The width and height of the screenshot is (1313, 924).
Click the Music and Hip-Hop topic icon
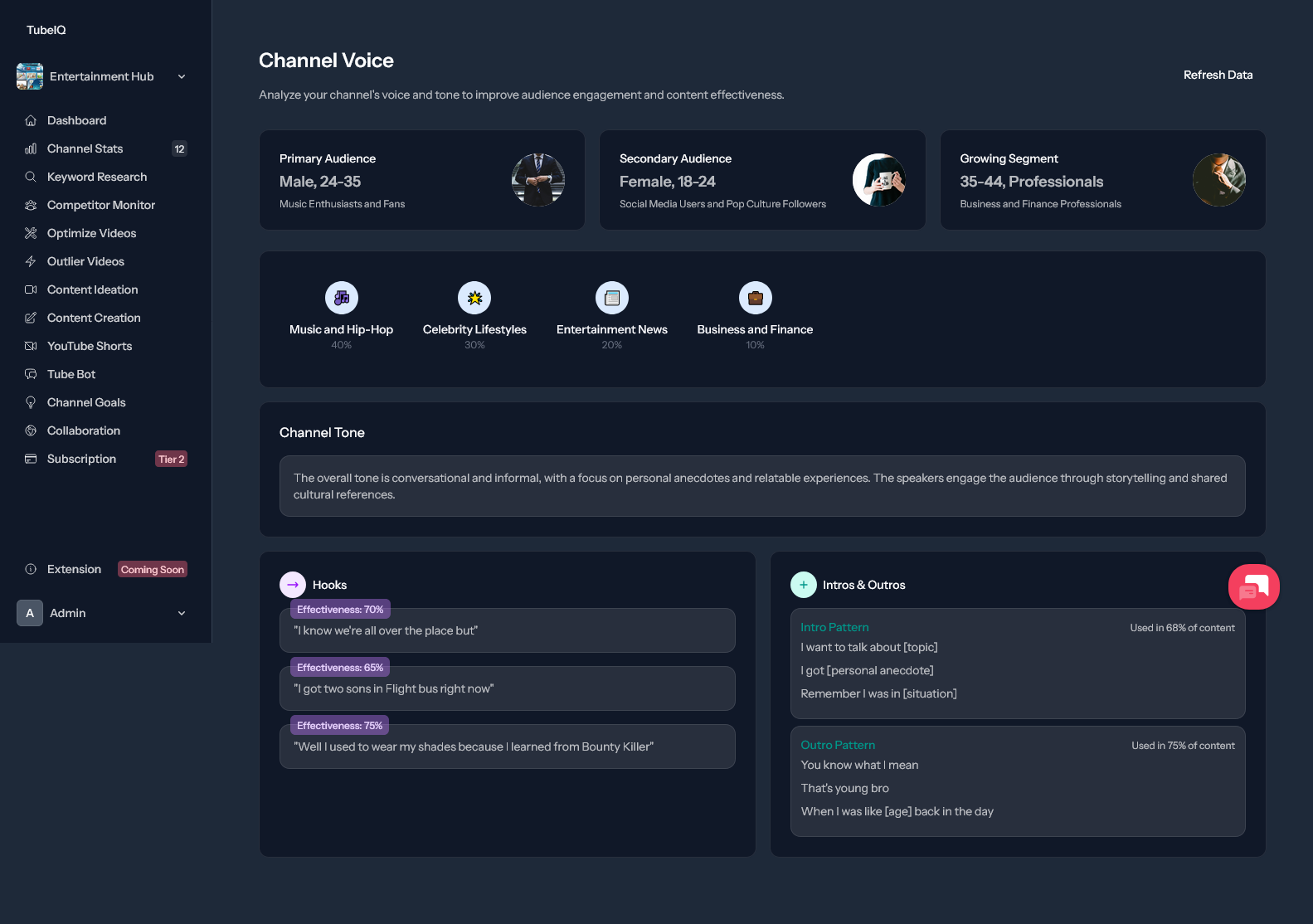pos(342,298)
